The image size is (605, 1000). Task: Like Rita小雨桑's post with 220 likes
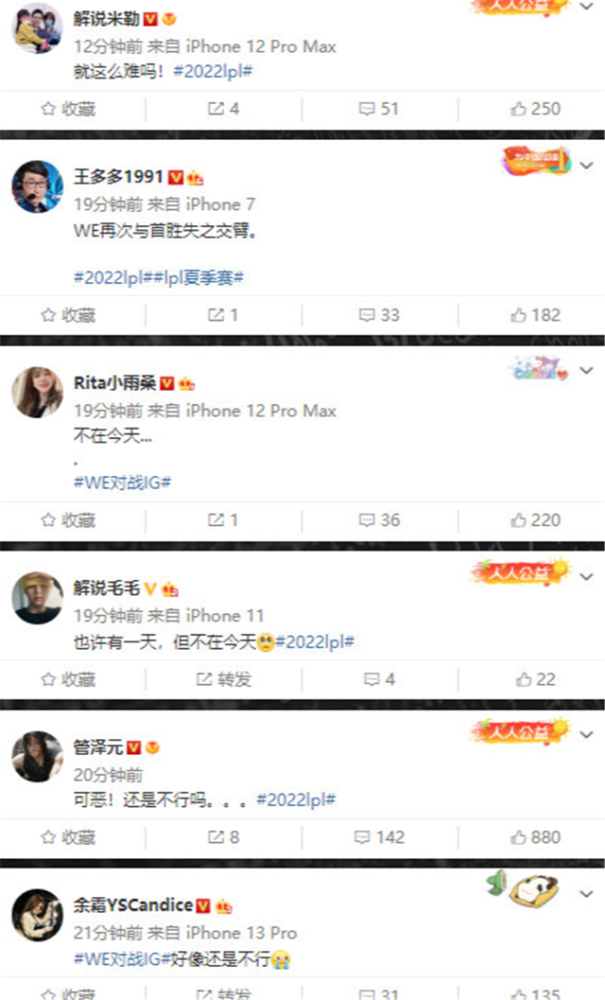(536, 520)
